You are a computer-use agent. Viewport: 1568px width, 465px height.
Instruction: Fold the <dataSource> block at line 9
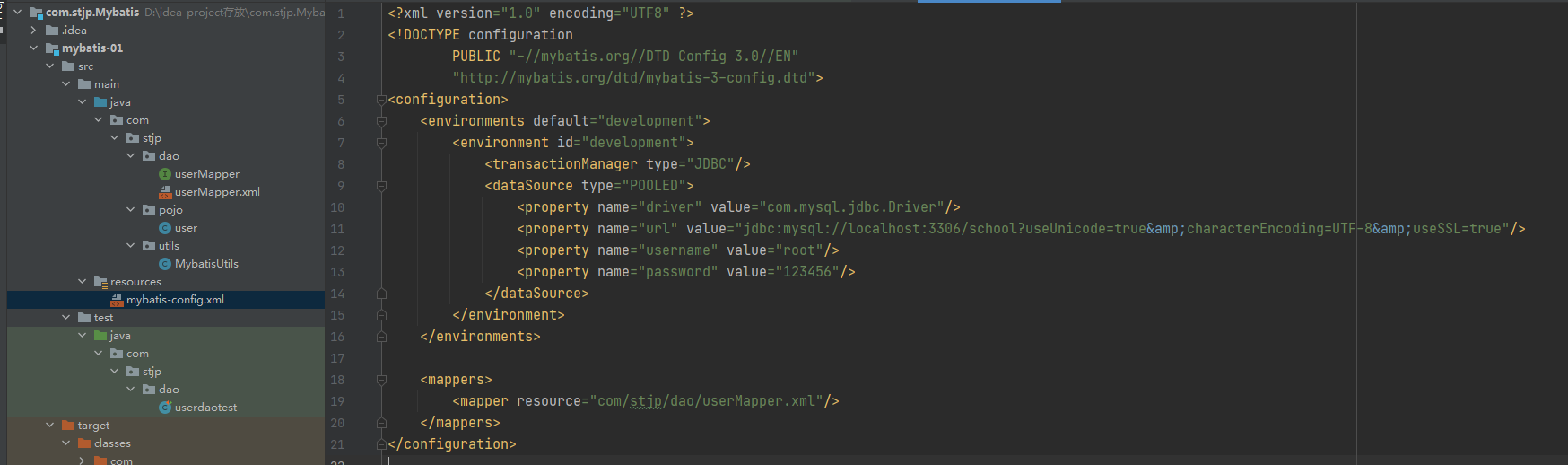[x=381, y=186]
